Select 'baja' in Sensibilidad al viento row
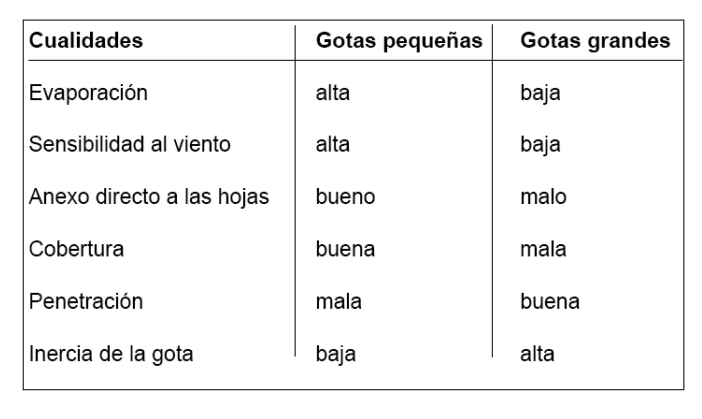Viewport: 702px width, 419px height. pyautogui.click(x=540, y=145)
